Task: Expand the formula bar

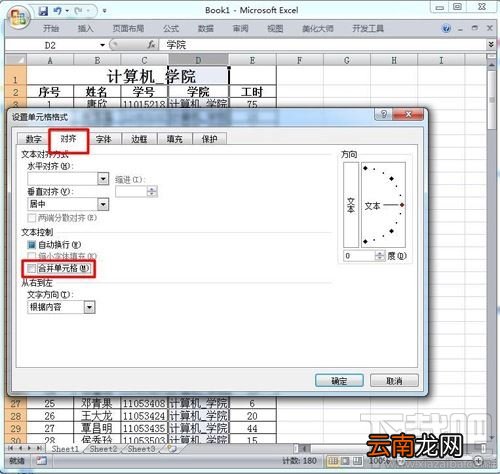Action: coord(491,44)
